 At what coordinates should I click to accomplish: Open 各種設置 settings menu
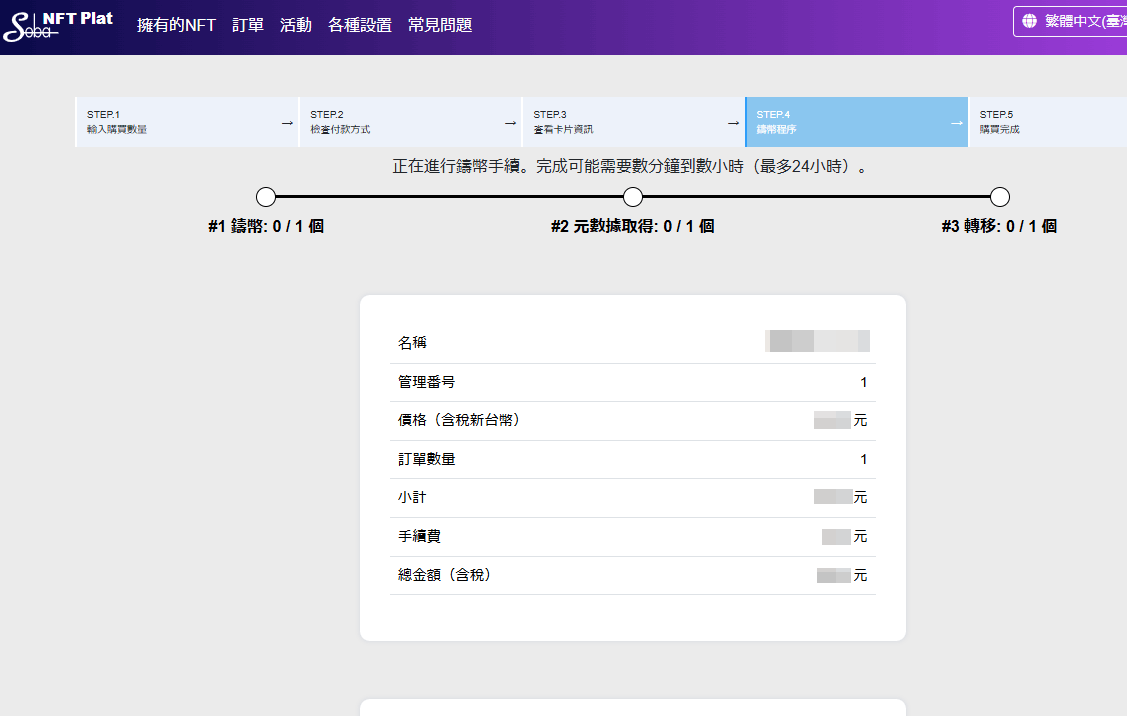click(360, 25)
